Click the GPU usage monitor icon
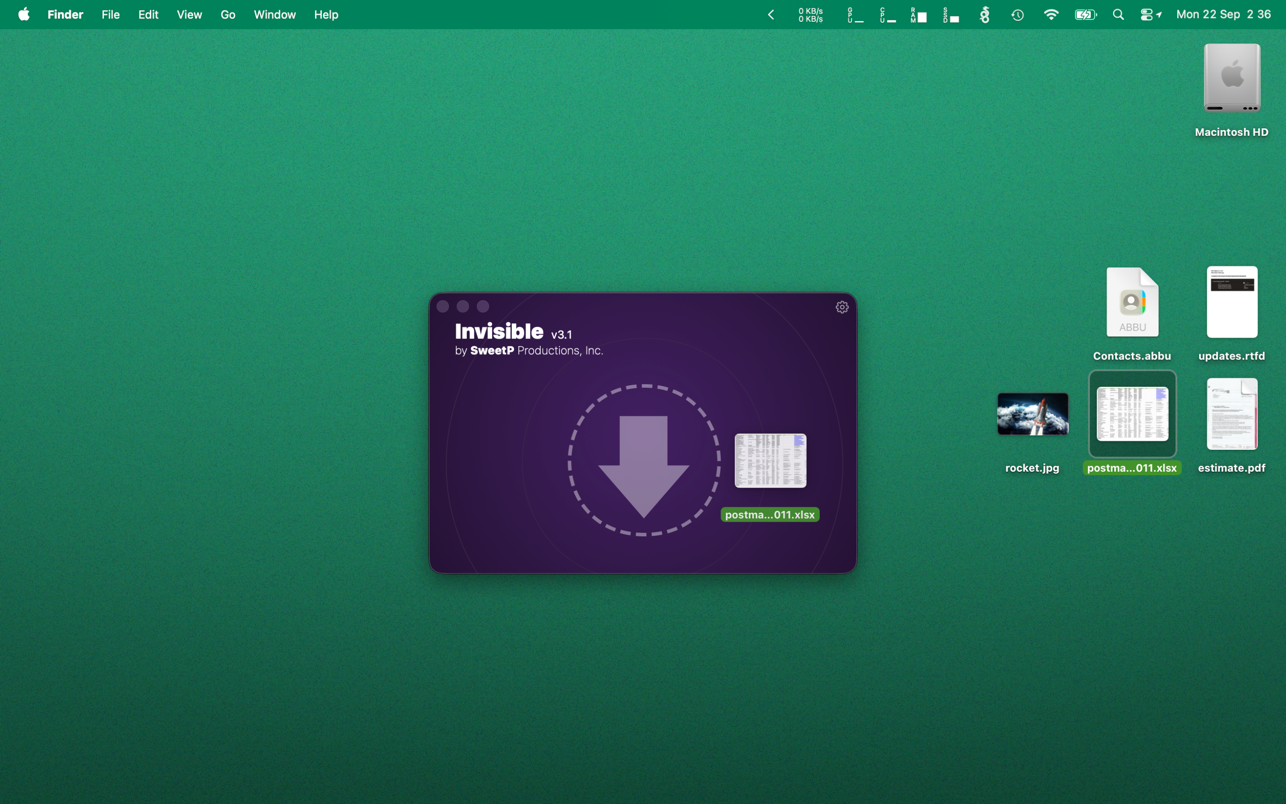The image size is (1286, 804). click(x=855, y=15)
